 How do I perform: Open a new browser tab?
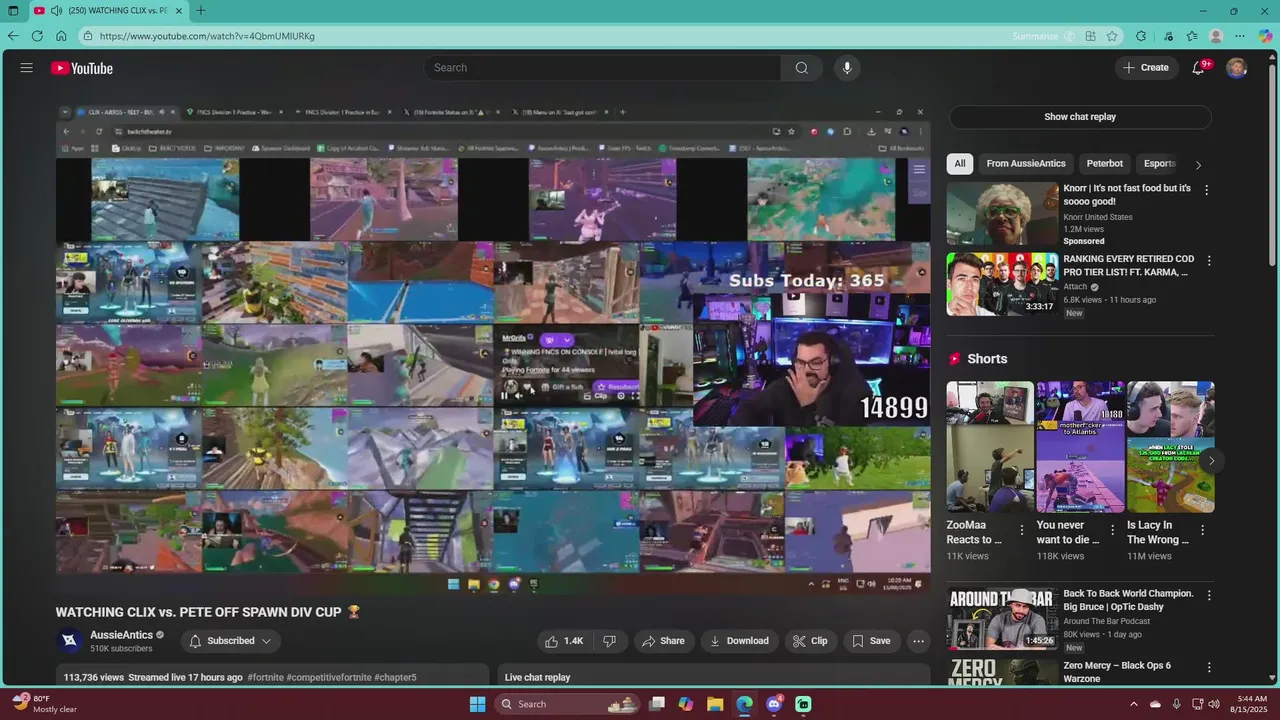pos(200,11)
